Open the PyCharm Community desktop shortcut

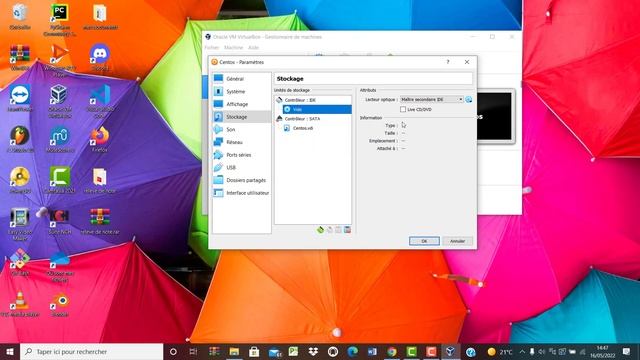click(60, 20)
